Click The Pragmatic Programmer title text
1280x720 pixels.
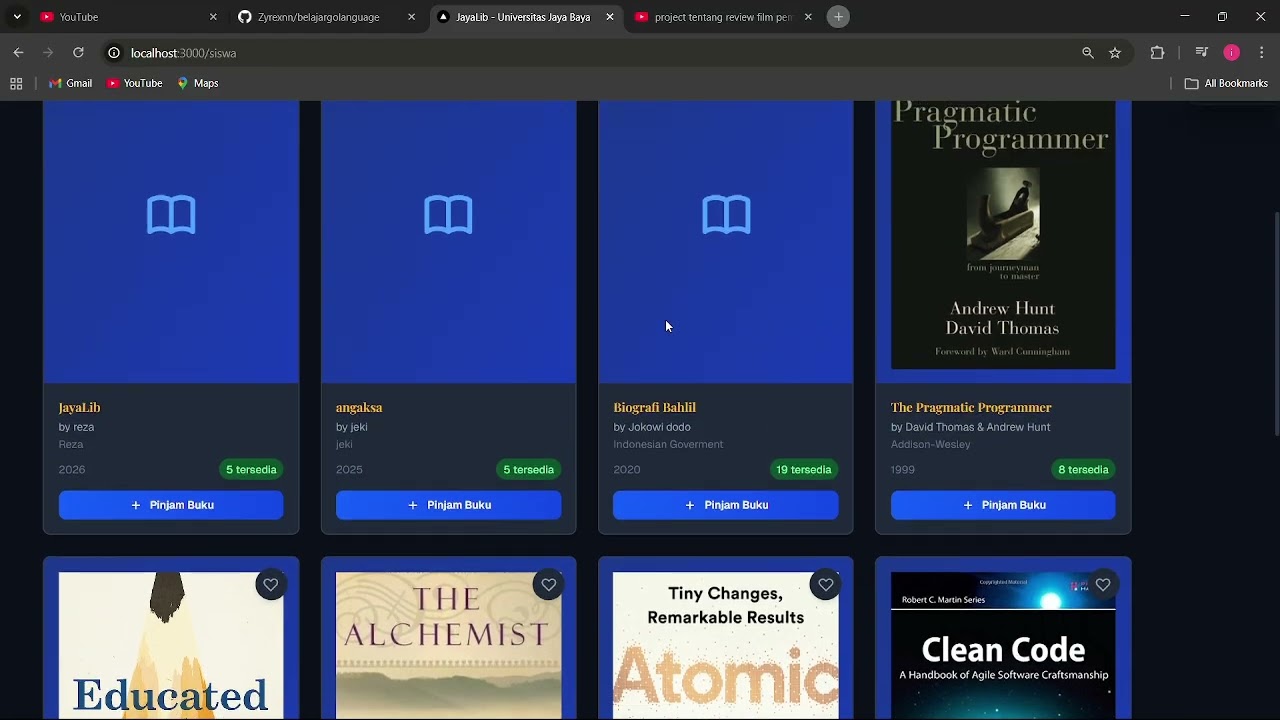(971, 407)
